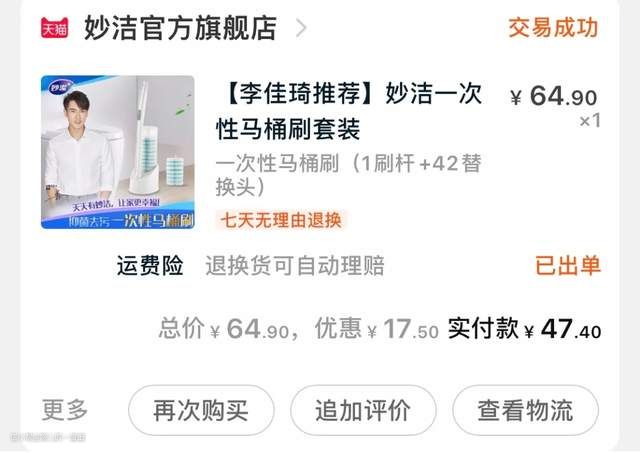Open the 更多 options menu
640x453 pixels.
click(65, 410)
